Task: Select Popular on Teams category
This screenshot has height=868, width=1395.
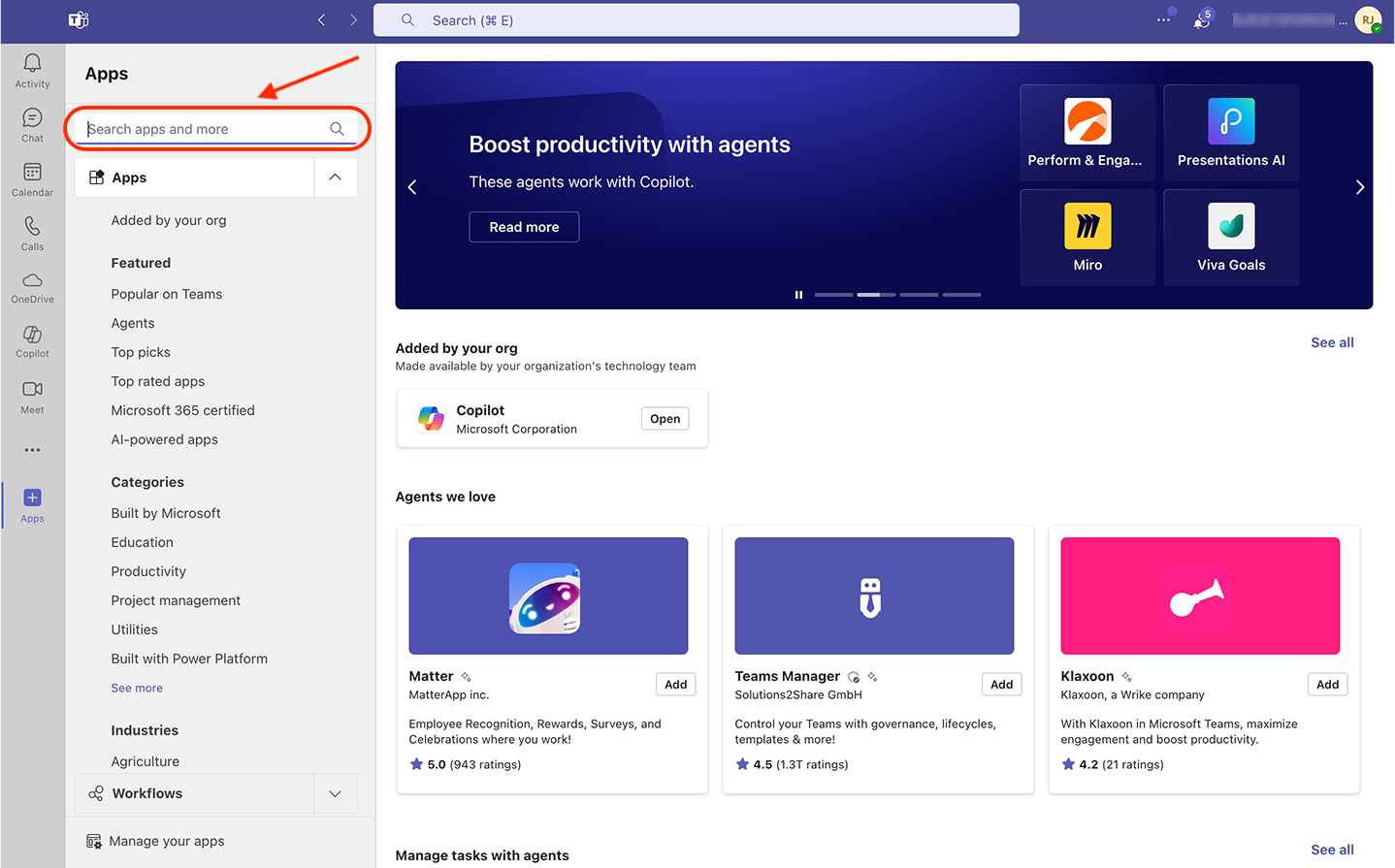Action: pyautogui.click(x=166, y=294)
